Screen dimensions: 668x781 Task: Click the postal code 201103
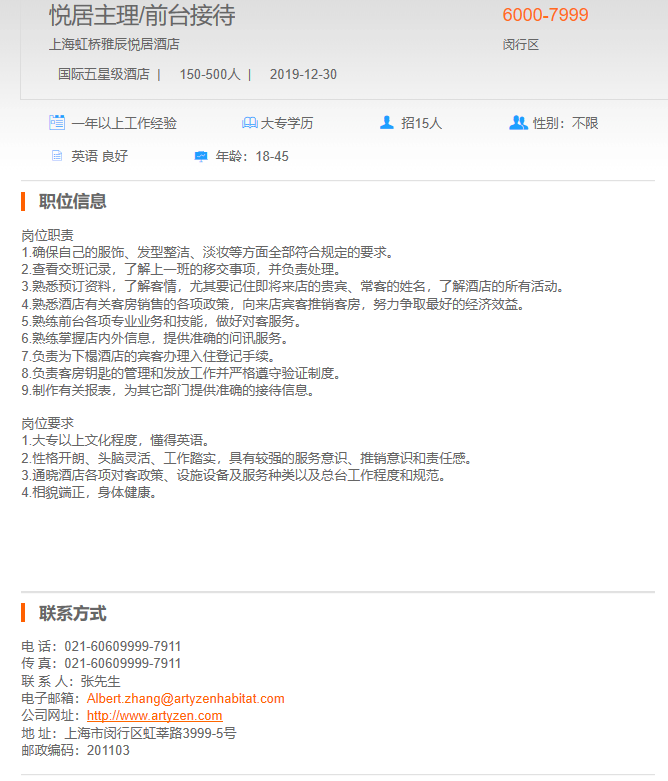pos(108,750)
